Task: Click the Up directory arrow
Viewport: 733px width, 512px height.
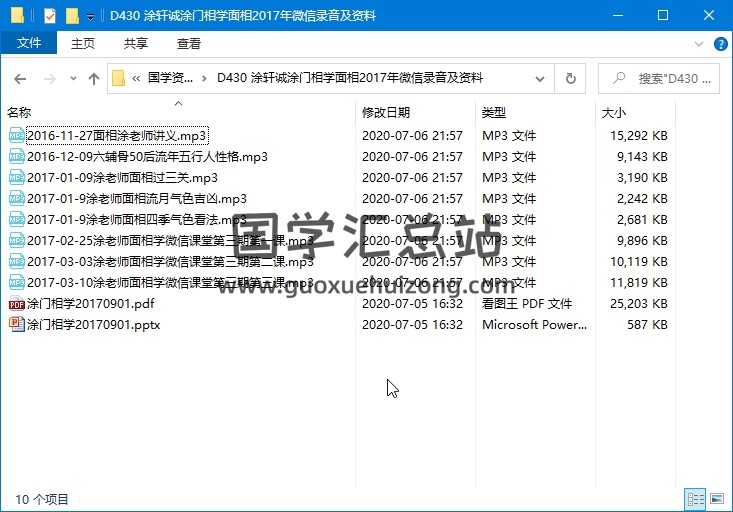Action: 94,79
